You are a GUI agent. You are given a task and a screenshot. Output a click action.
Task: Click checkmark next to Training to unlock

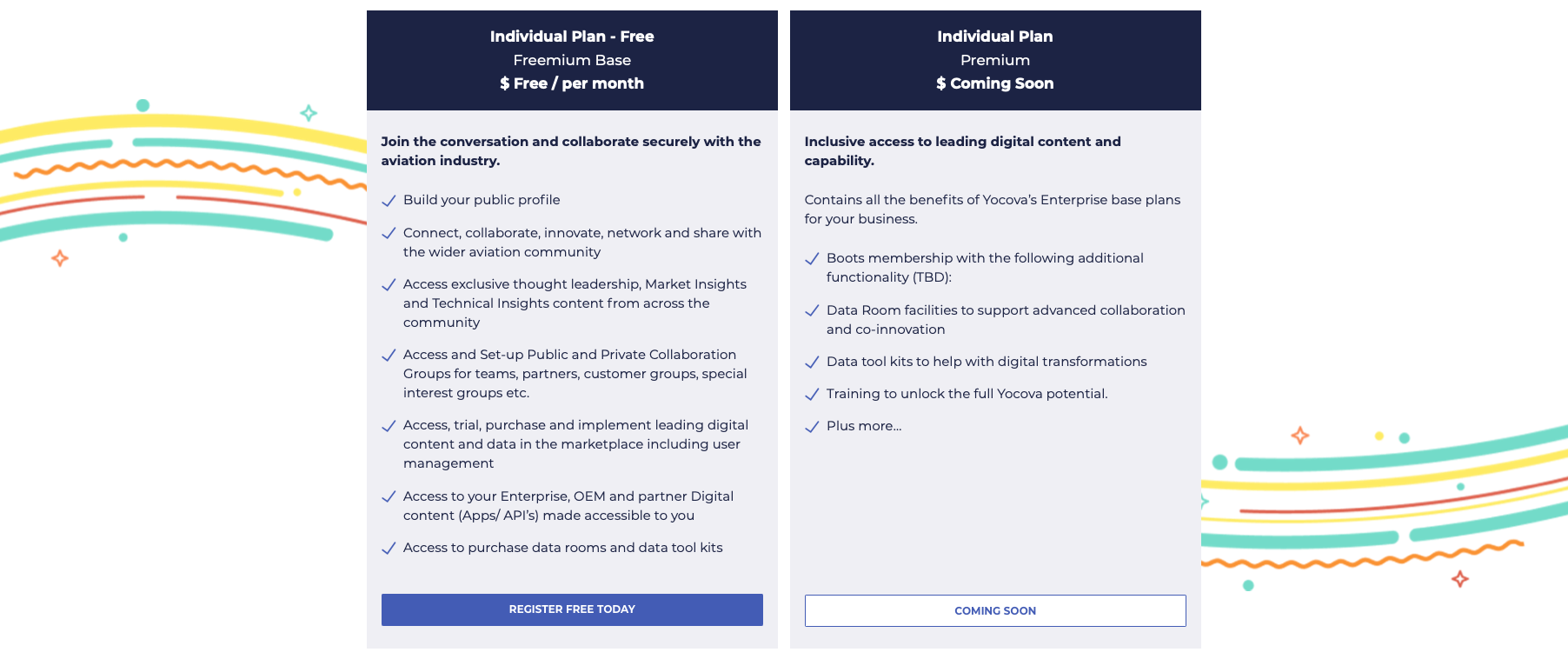pos(812,395)
